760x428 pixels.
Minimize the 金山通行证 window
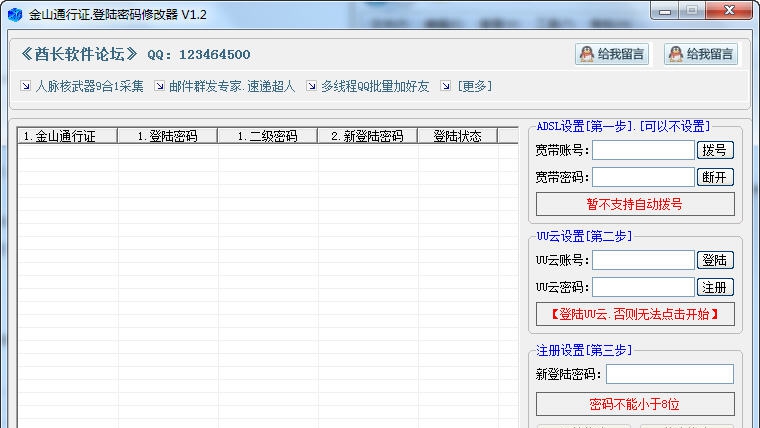[x=665, y=11]
